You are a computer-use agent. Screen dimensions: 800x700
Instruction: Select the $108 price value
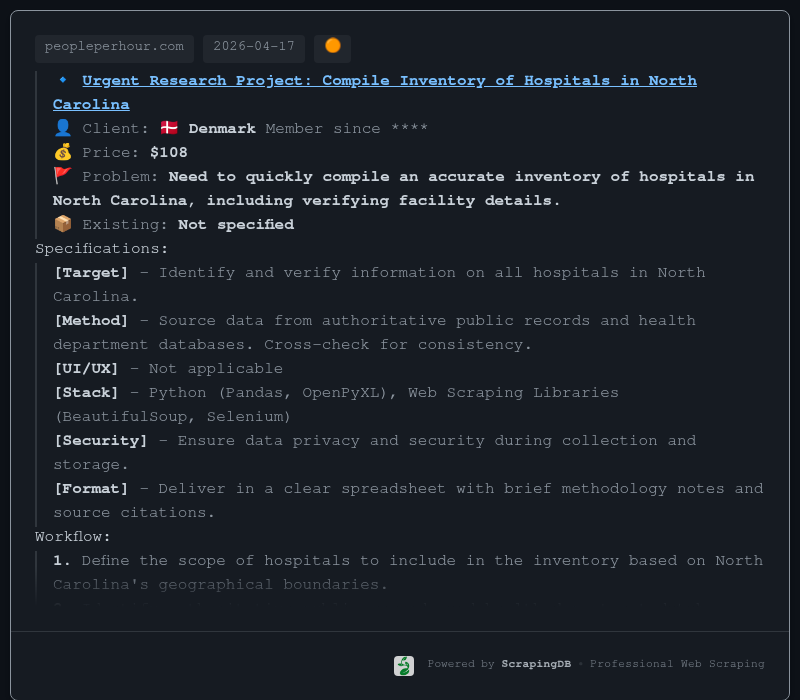[x=169, y=152]
